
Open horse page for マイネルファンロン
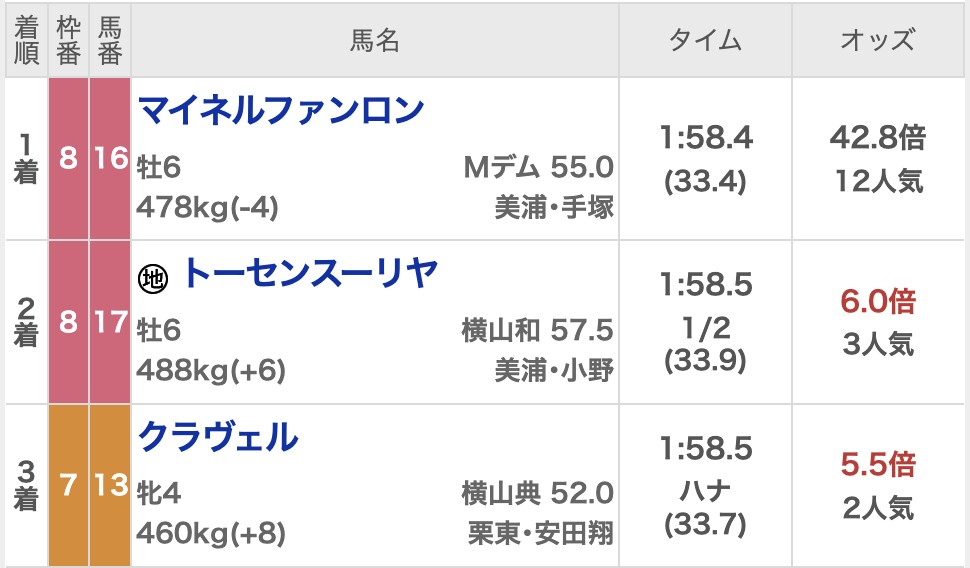(x=281, y=111)
